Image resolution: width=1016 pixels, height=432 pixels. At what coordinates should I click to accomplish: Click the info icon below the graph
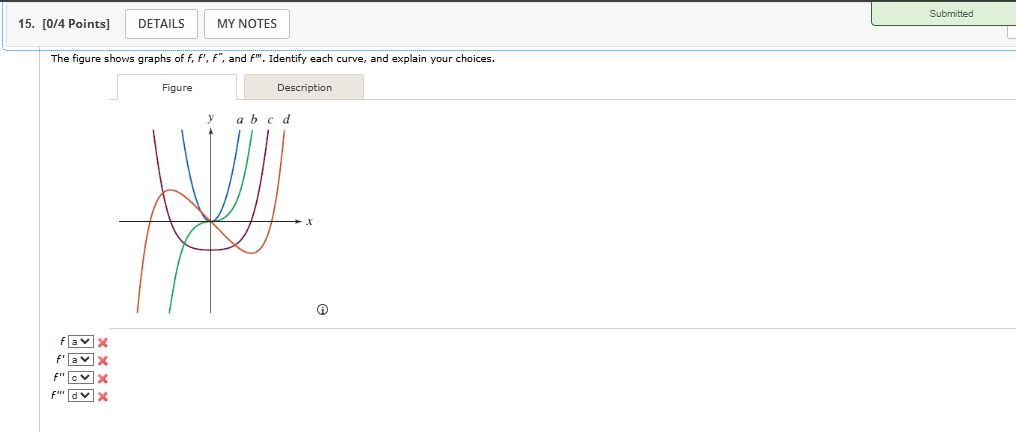click(x=322, y=309)
